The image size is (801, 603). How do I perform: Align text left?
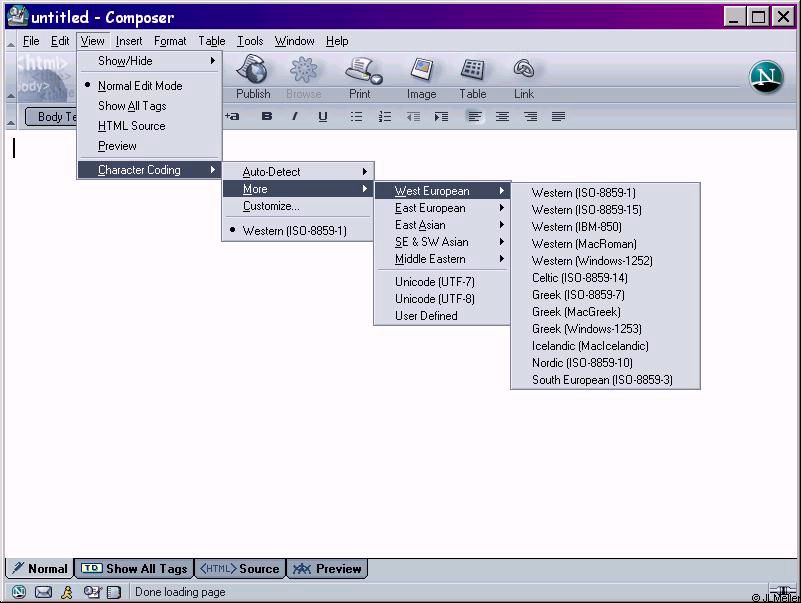(x=475, y=117)
